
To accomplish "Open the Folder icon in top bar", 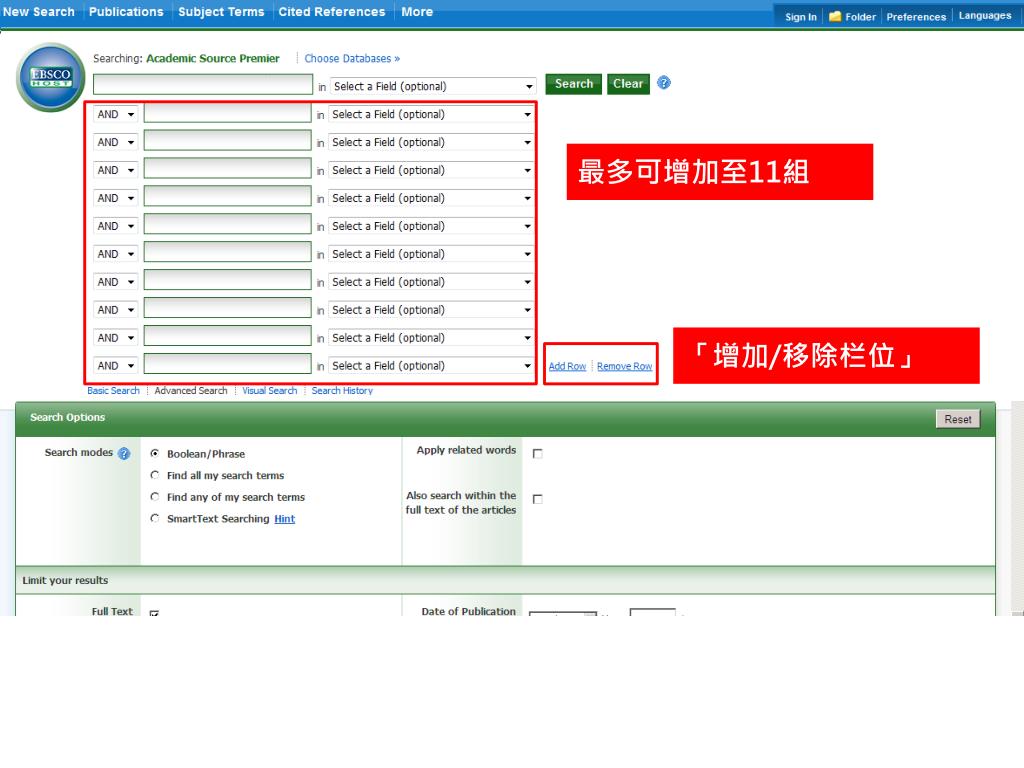I will click(x=835, y=16).
